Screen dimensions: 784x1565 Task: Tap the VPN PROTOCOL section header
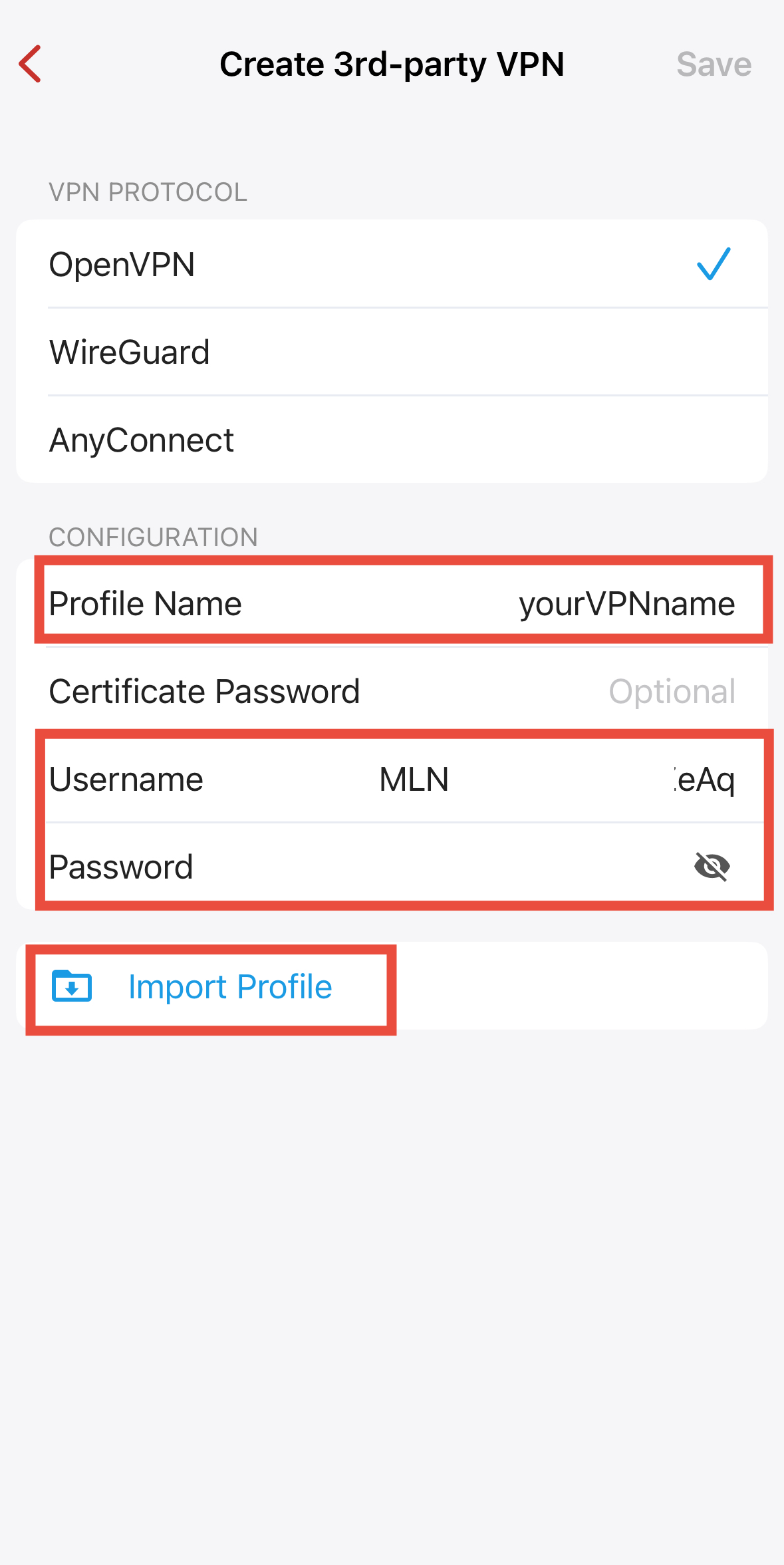tap(148, 192)
